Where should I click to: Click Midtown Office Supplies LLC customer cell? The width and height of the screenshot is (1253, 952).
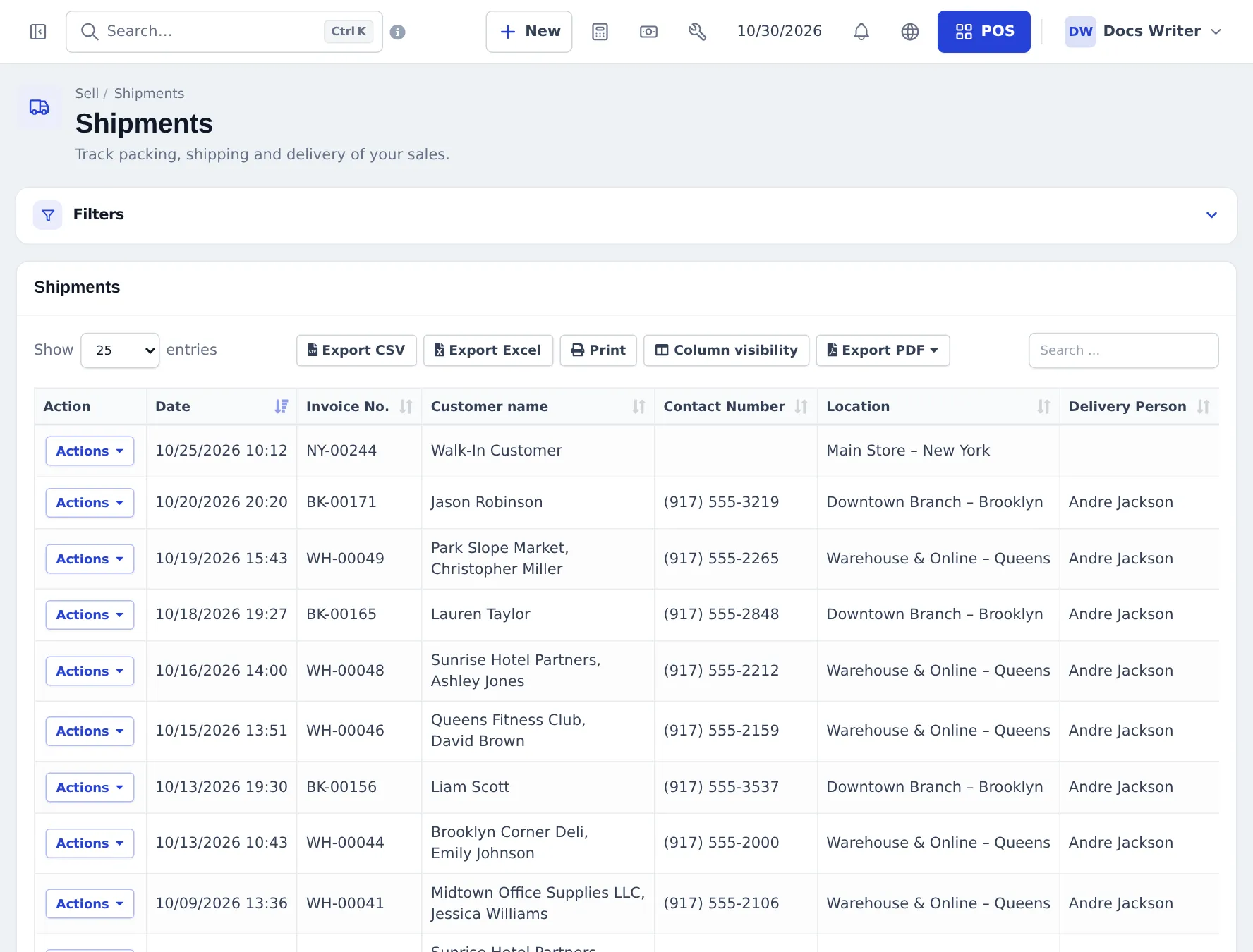pos(538,904)
